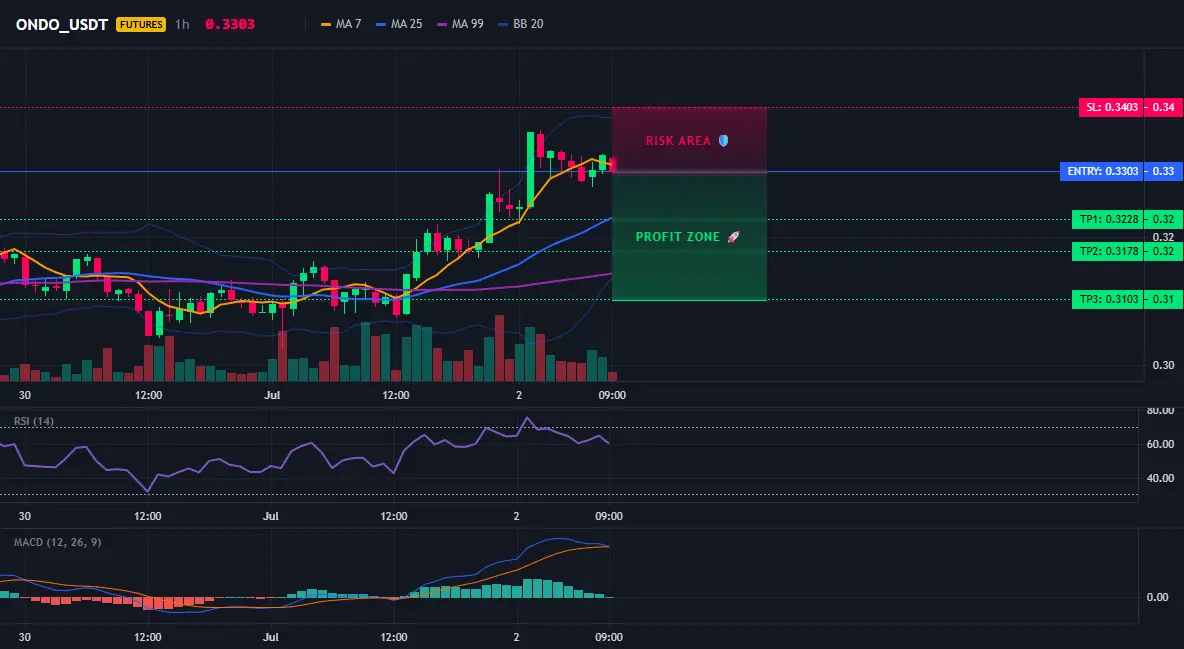Click the 60.00 RSI axis value
Screen dimensions: 1184x649
pos(1160,444)
